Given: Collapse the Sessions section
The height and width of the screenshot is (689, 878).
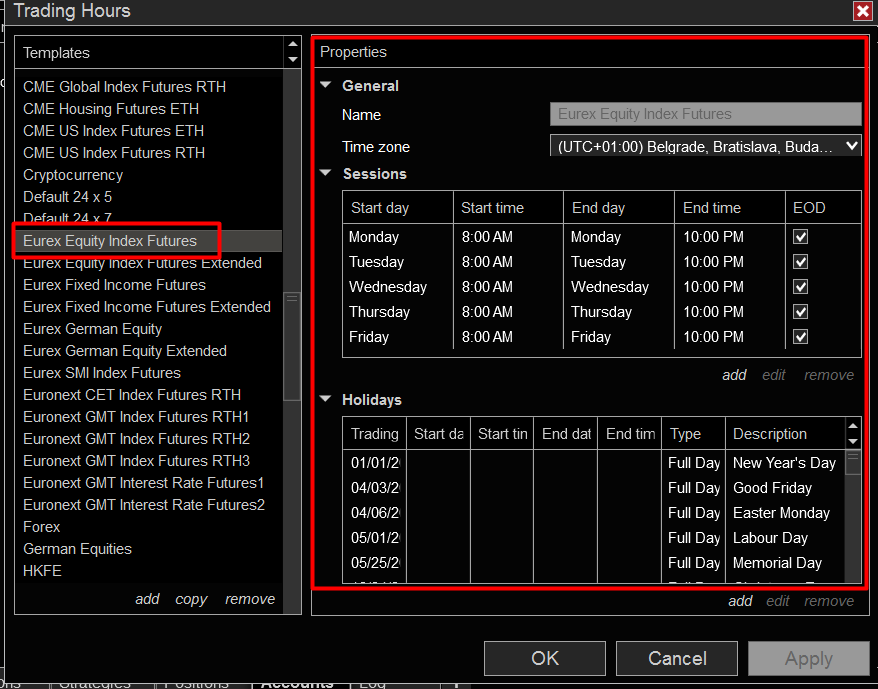Looking at the screenshot, I should point(325,173).
